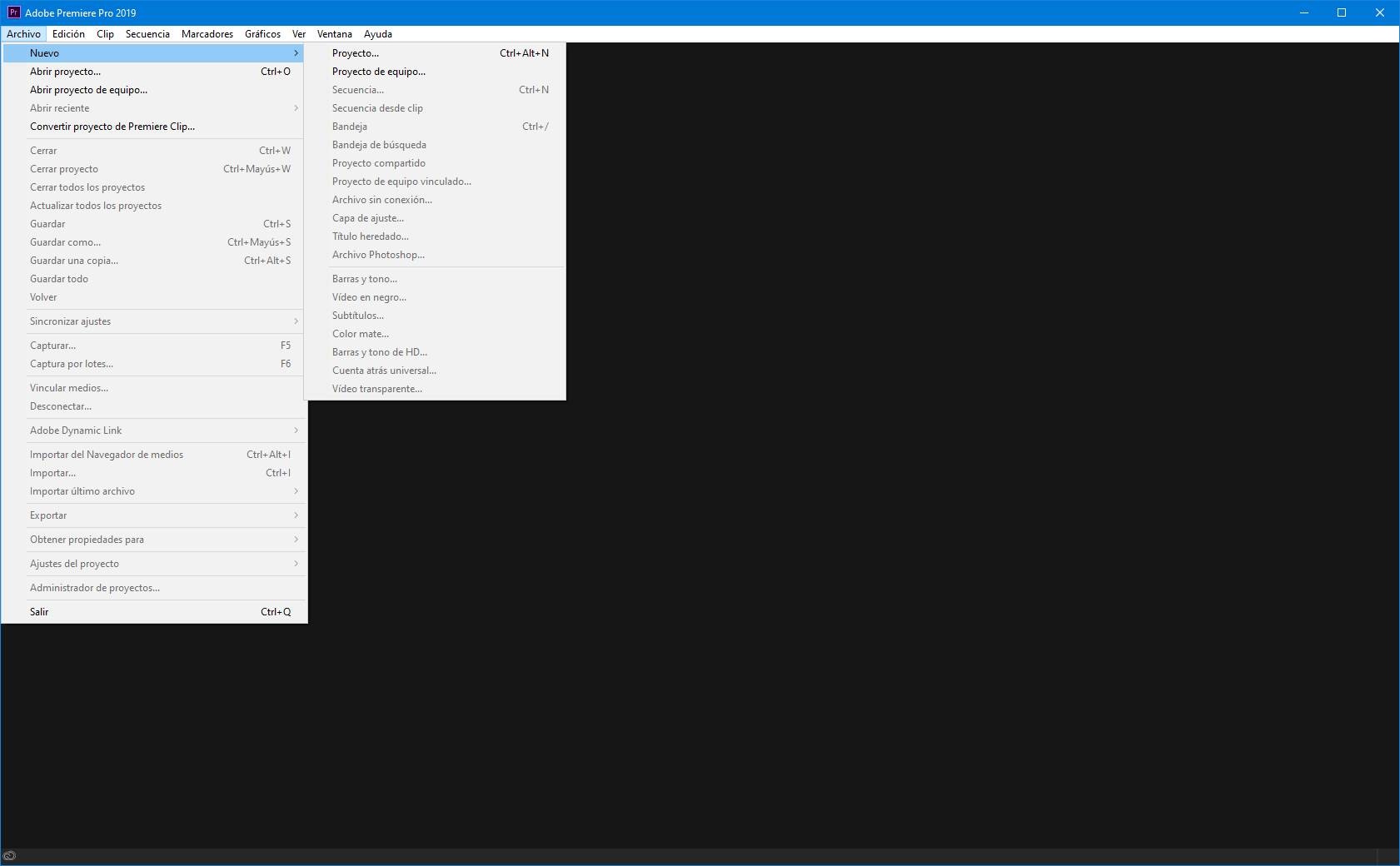Select Bandeja de búsqueda
Screen dimensions: 1400x866
click(435, 145)
